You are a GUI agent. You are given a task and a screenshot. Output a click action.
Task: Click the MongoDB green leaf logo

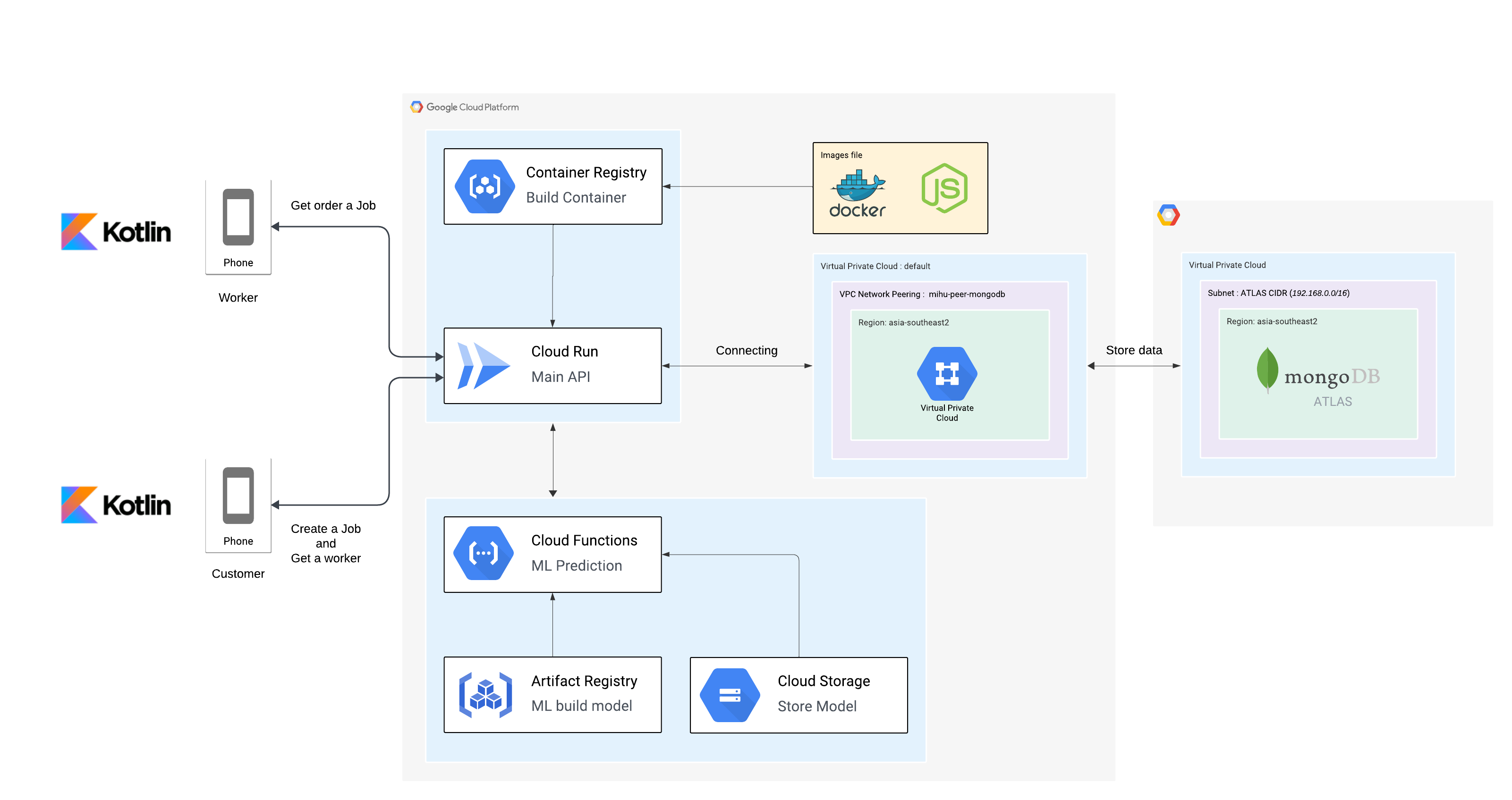[1267, 370]
